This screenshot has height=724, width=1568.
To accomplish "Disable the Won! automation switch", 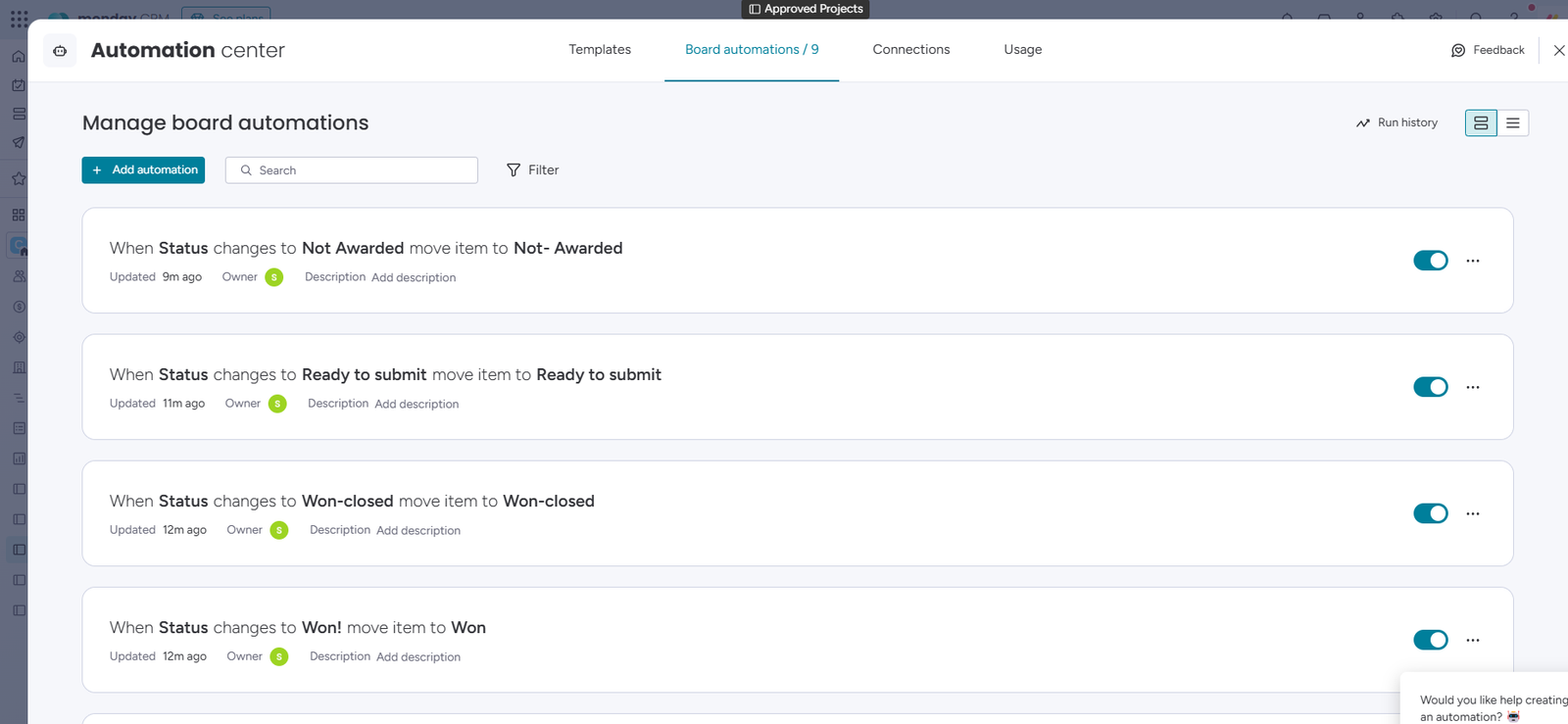I will [x=1430, y=640].
